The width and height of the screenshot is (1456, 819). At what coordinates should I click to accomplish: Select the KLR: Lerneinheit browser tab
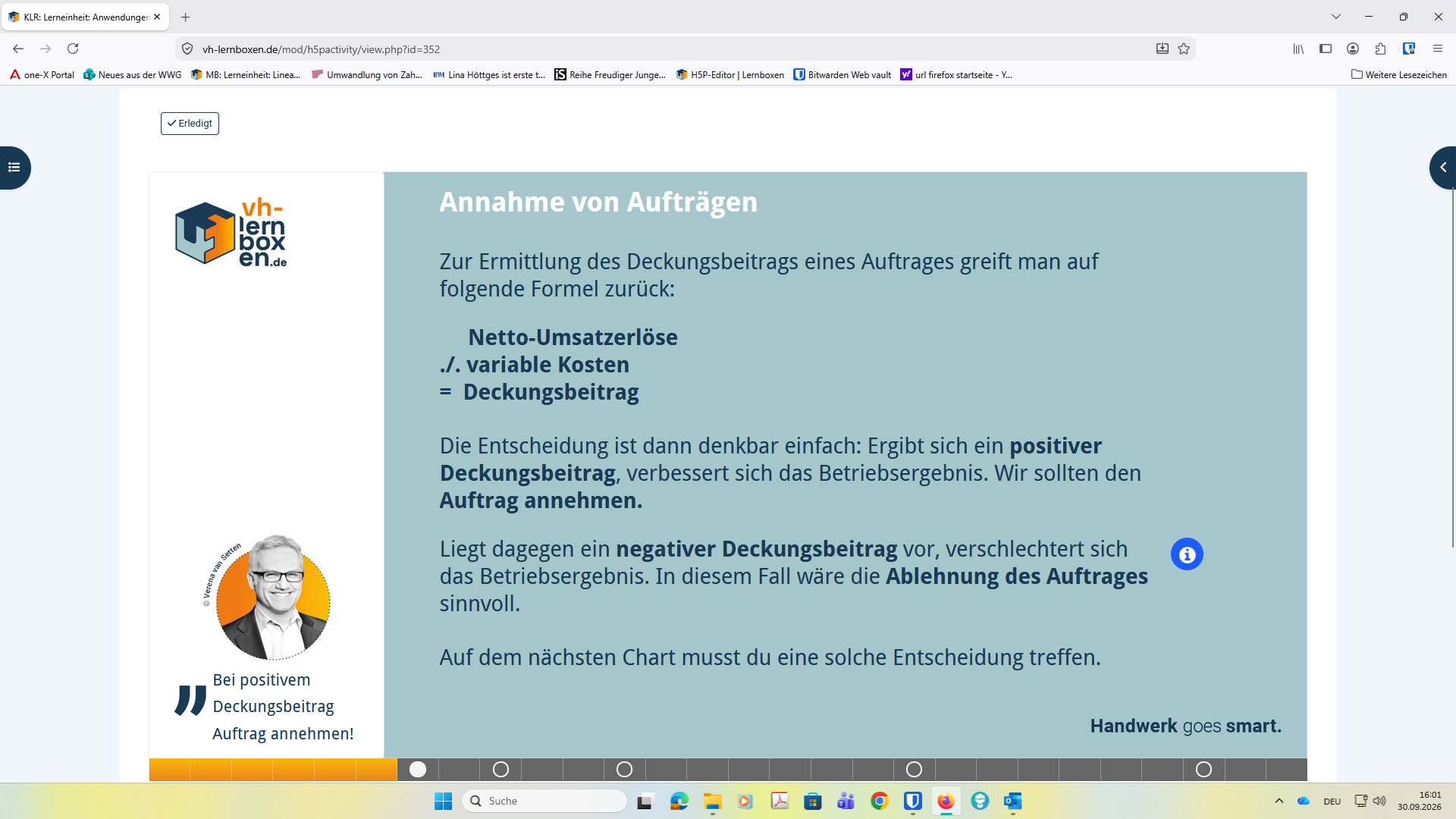coord(85,17)
